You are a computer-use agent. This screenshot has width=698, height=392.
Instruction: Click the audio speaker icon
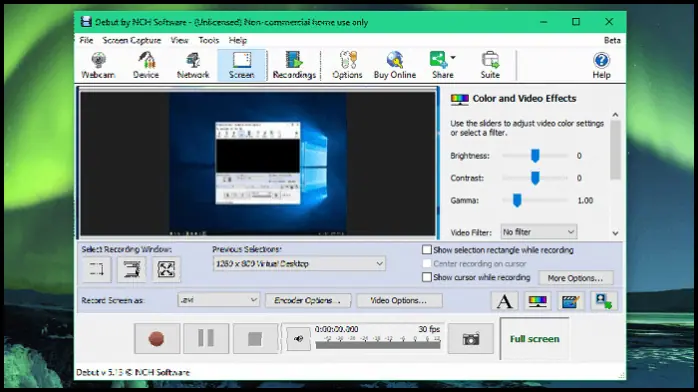coord(298,339)
